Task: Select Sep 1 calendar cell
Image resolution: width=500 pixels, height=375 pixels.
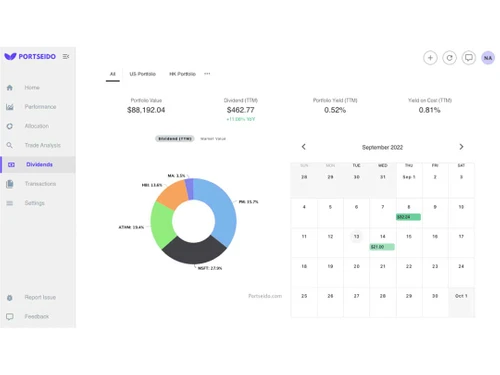Action: [409, 180]
